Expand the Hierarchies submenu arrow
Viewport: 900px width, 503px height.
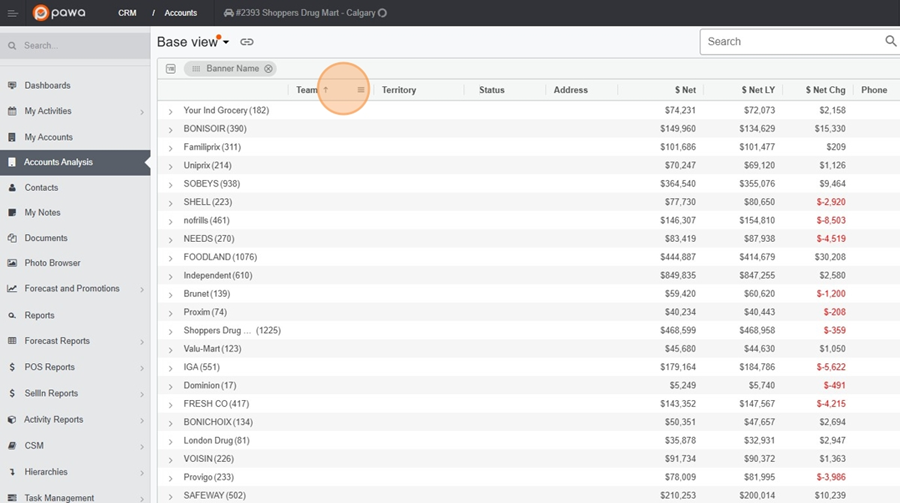142,473
